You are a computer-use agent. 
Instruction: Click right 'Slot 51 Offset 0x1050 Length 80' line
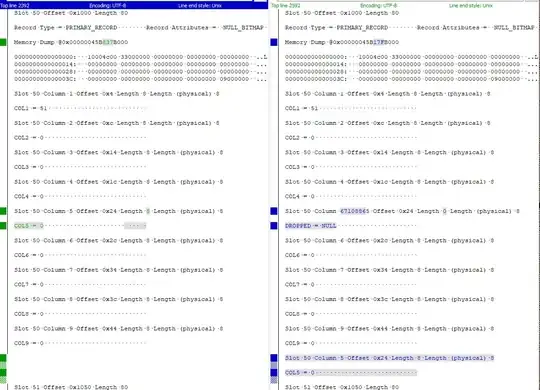click(x=342, y=387)
